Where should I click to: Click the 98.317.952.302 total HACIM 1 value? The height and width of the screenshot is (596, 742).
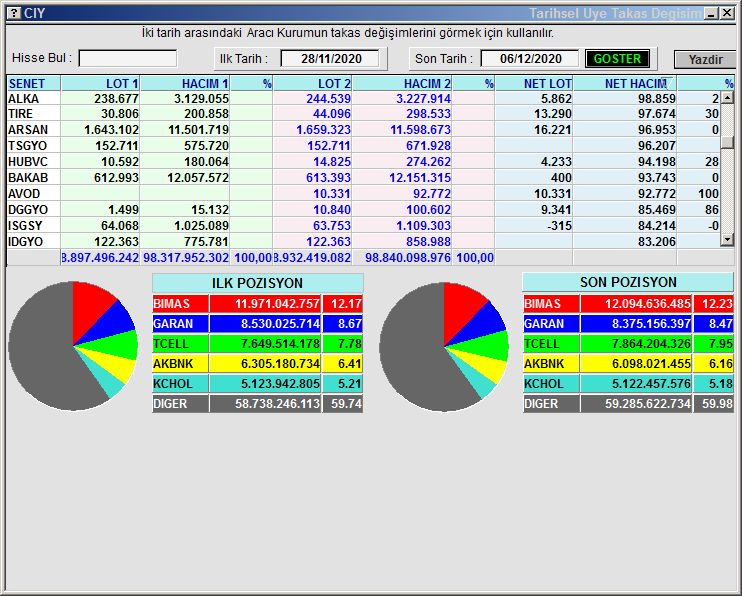pos(186,258)
